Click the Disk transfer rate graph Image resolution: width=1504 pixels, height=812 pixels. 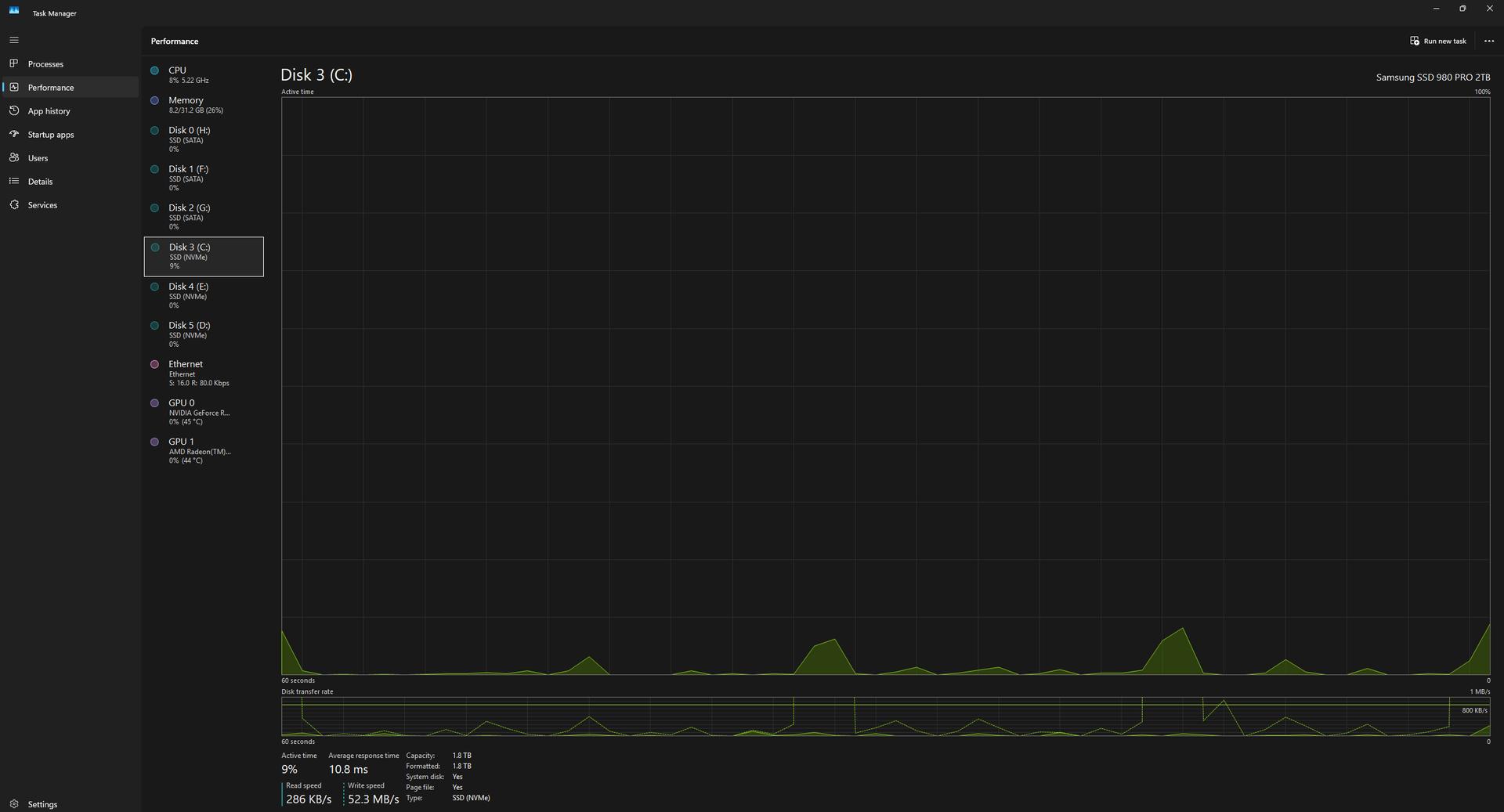pyautogui.click(x=885, y=716)
